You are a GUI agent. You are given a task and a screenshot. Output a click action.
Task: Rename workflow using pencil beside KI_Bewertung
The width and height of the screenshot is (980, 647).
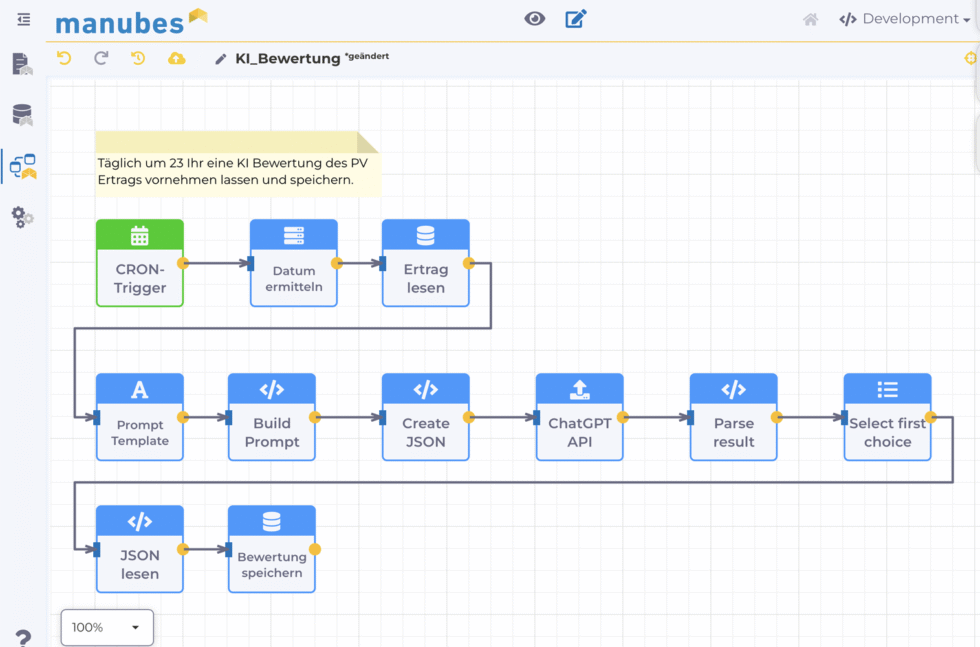[x=221, y=59]
